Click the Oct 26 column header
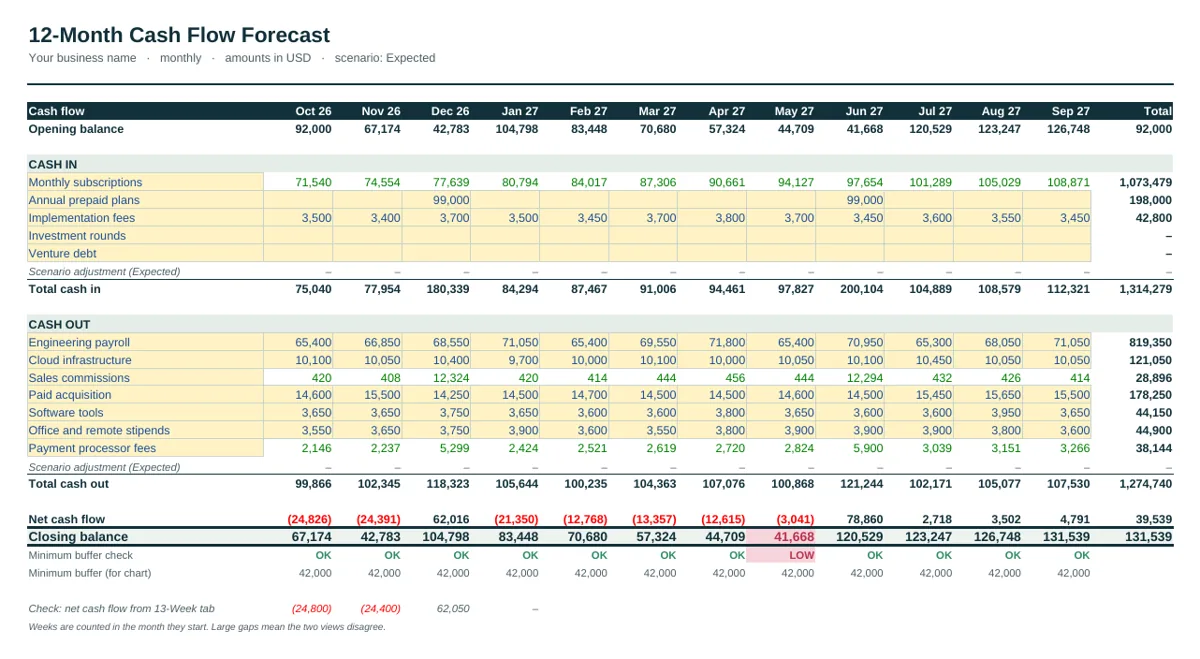Image resolution: width=1200 pixels, height=659 pixels. coord(313,111)
